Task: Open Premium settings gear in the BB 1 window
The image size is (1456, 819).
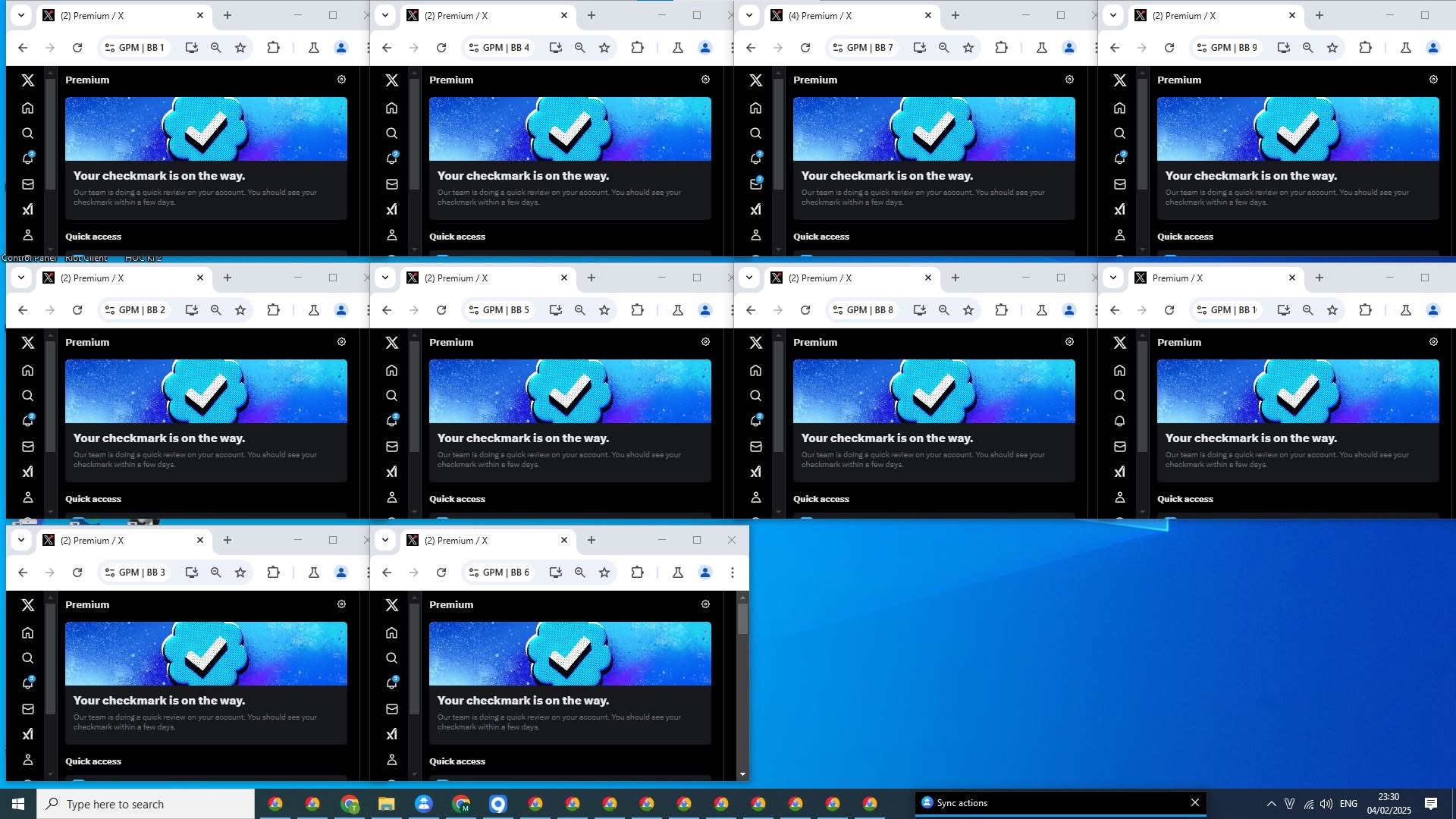Action: coord(341,80)
